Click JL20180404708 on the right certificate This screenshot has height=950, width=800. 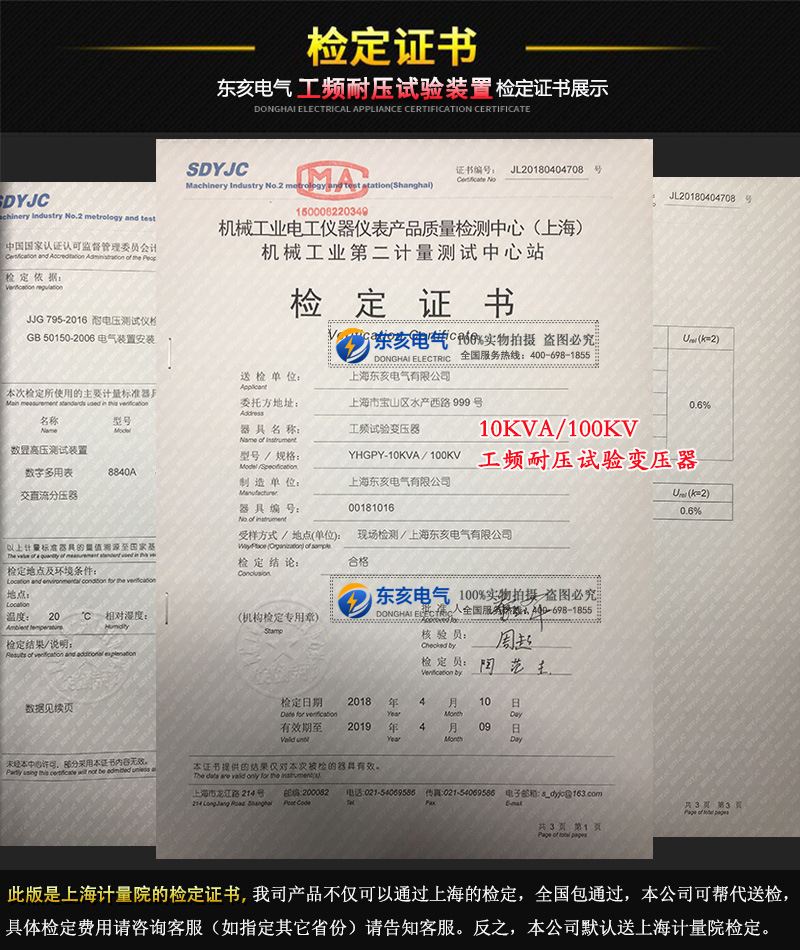(x=702, y=198)
